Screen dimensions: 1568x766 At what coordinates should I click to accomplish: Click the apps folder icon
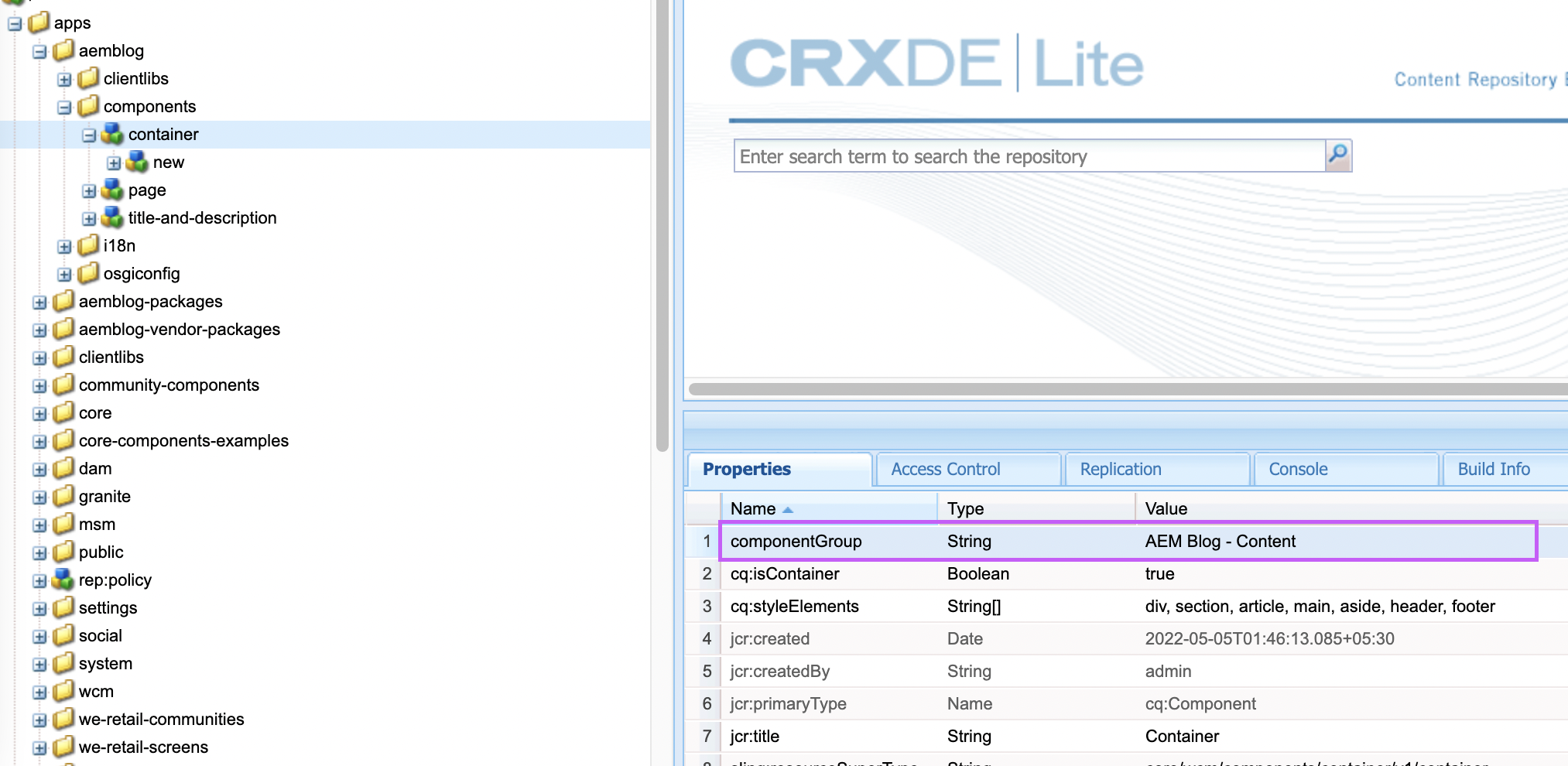tap(39, 22)
